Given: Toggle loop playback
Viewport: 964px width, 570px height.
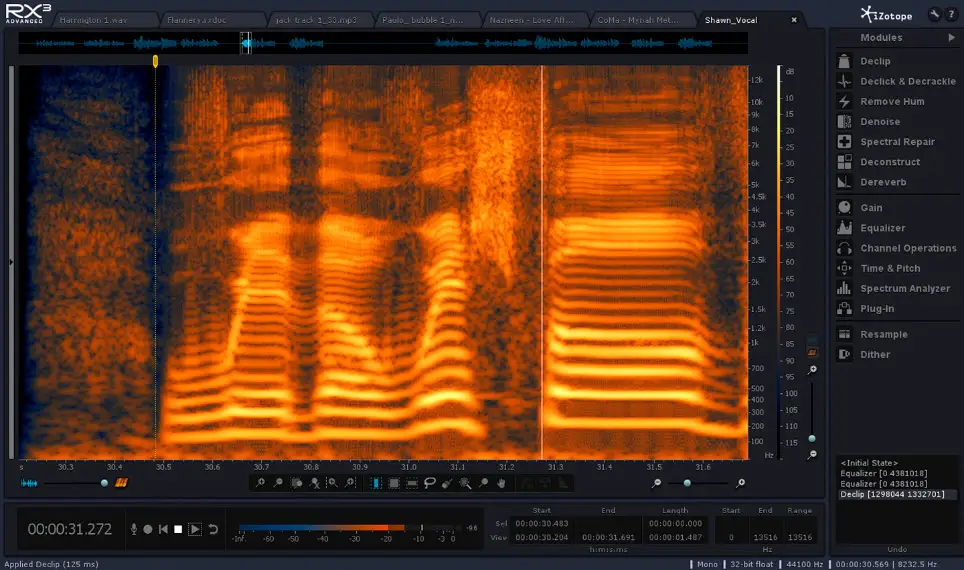Looking at the screenshot, I should pos(213,529).
